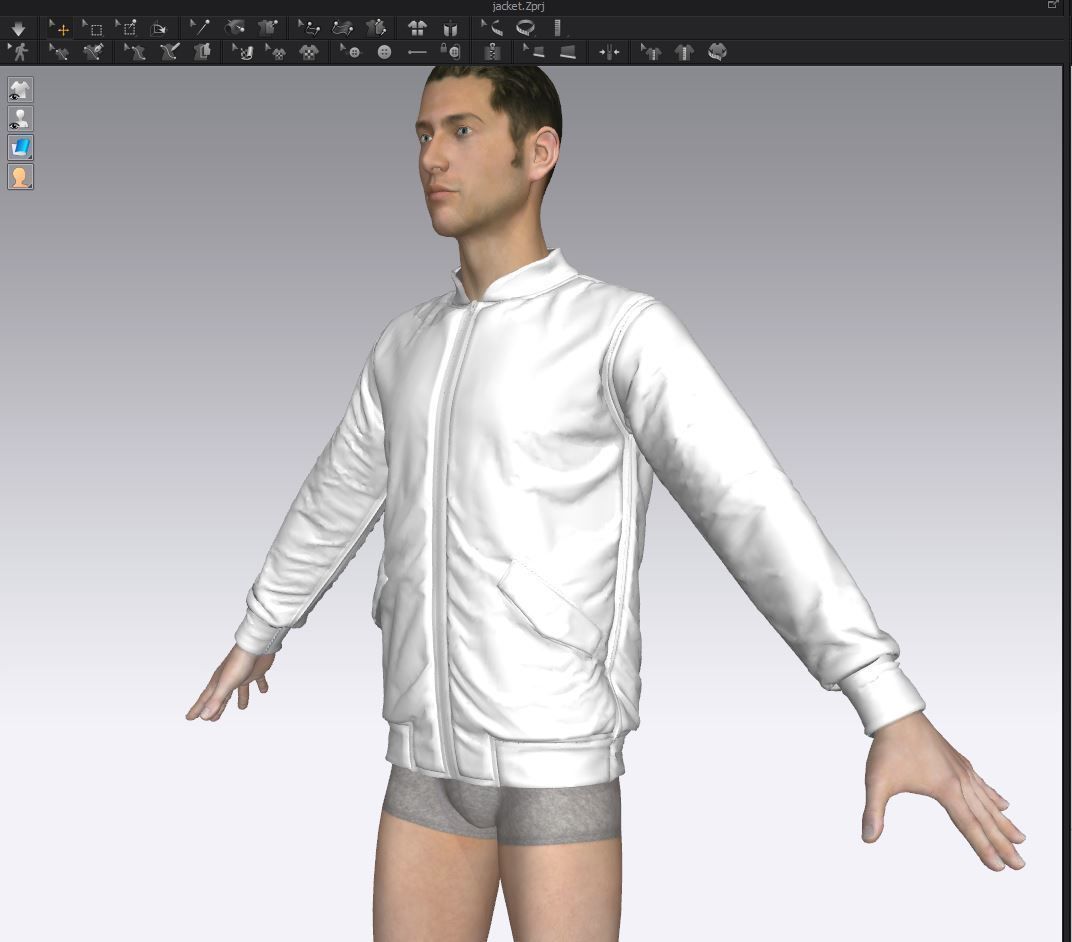The image size is (1072, 942).
Task: Open blue garment rendering style menu
Action: tap(20, 148)
